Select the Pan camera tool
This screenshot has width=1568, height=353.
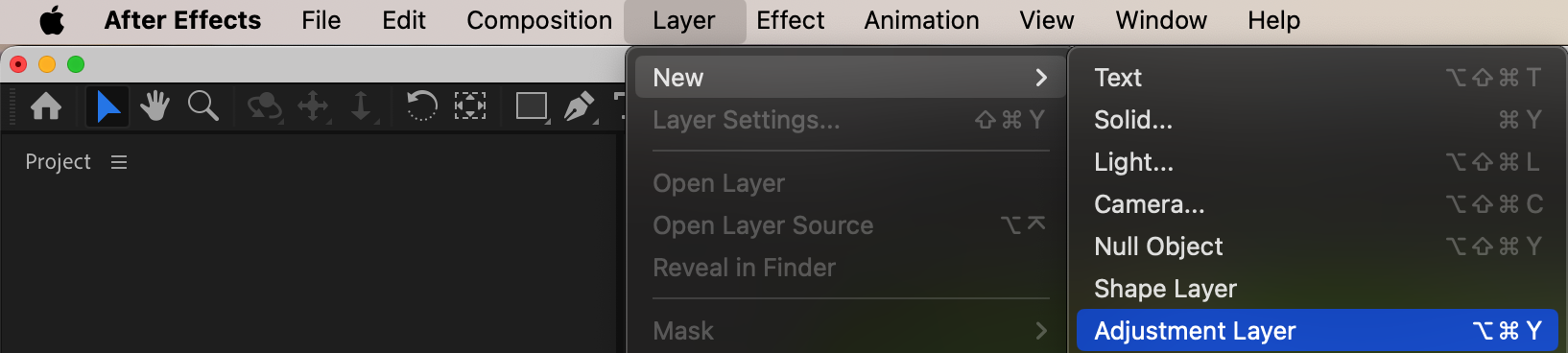coord(313,106)
